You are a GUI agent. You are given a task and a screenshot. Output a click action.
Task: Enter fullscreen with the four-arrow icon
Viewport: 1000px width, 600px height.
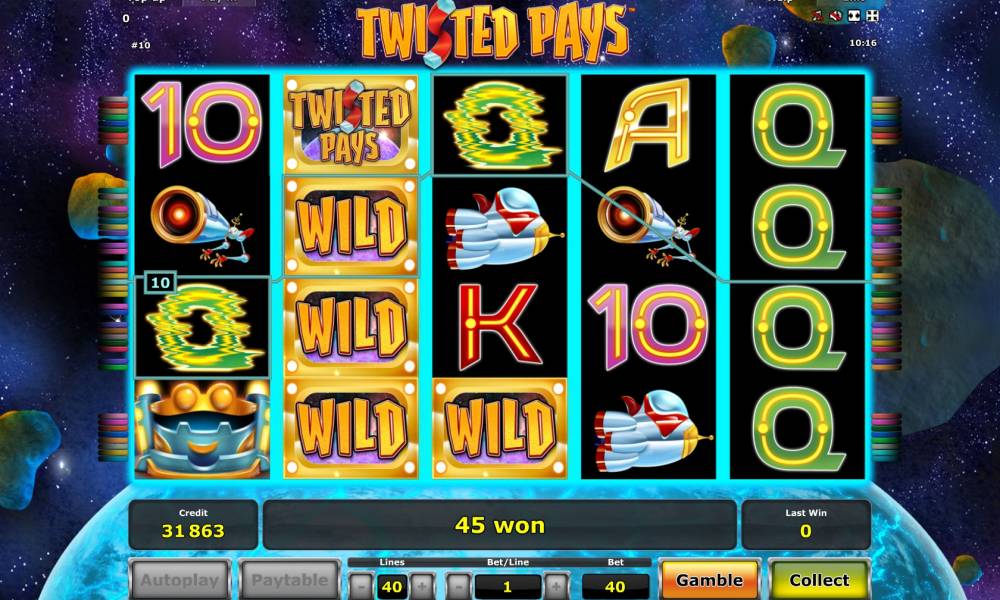coord(872,16)
